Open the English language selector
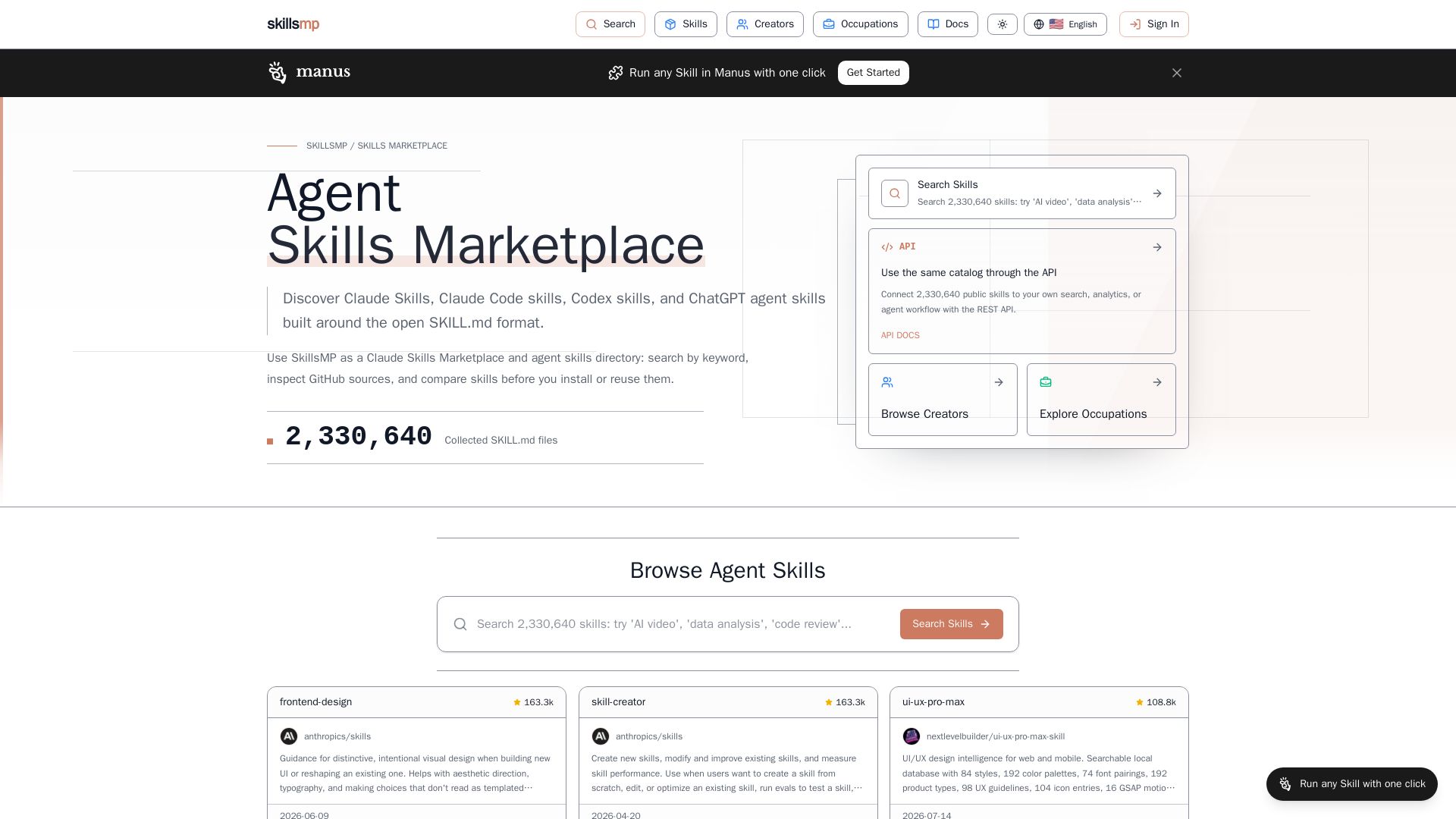The image size is (1456, 819). [1065, 24]
